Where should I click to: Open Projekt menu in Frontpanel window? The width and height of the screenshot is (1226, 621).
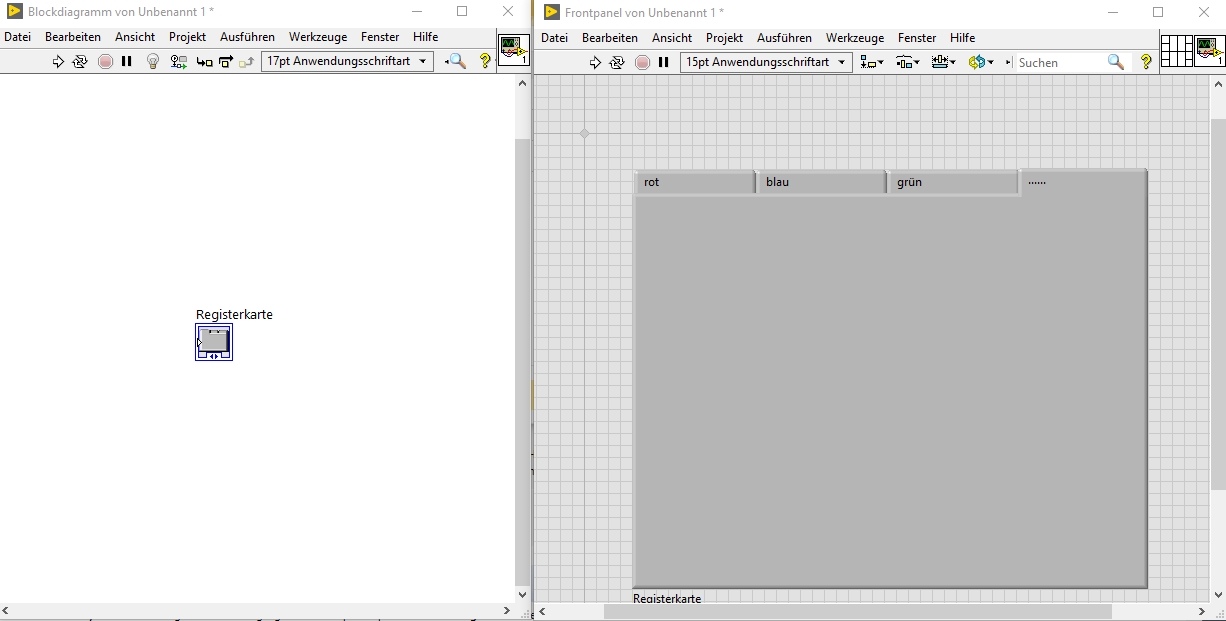tap(724, 38)
